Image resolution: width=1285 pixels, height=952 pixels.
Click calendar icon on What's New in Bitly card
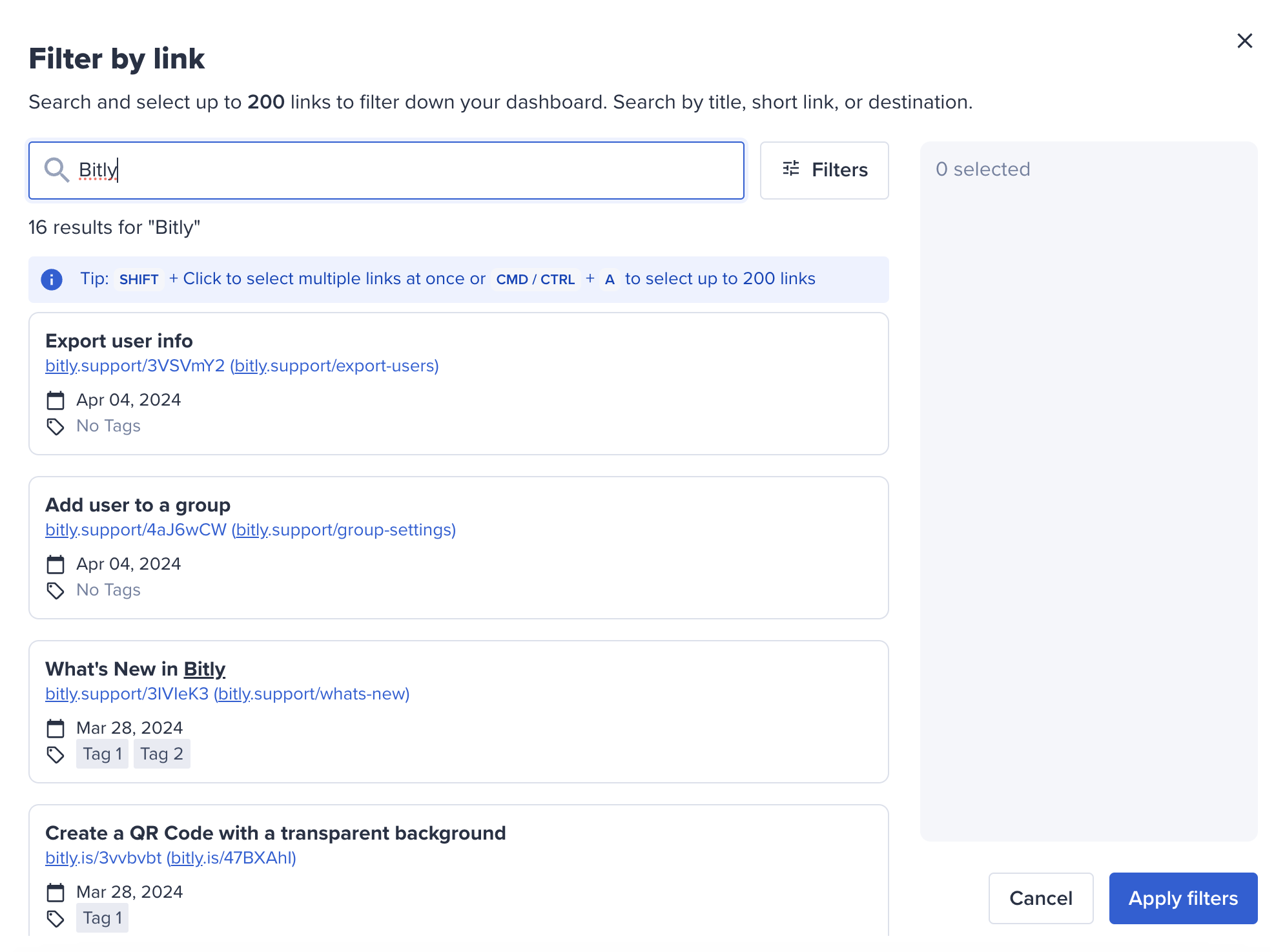point(56,729)
